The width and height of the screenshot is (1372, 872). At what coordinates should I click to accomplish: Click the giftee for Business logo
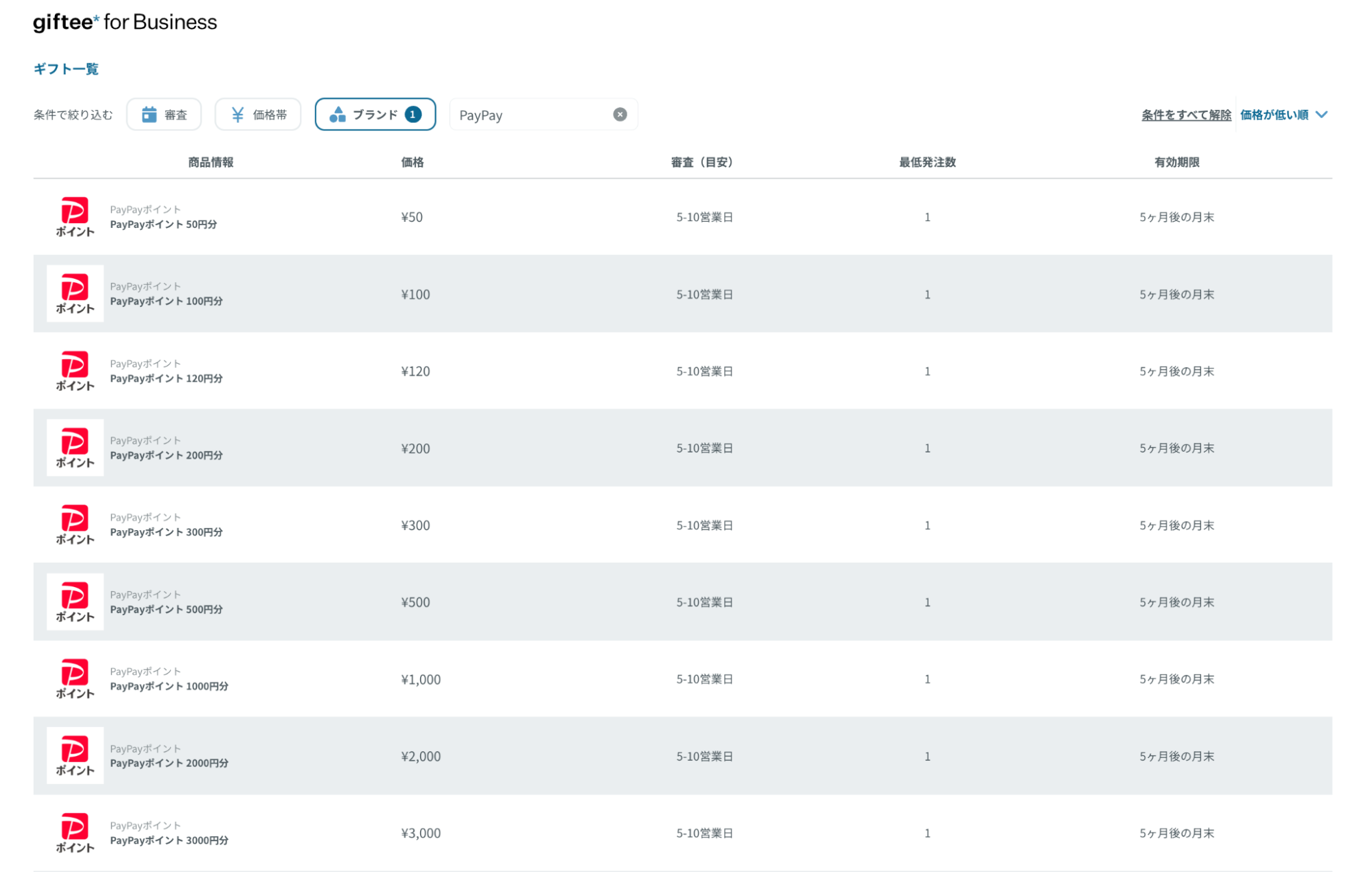124,21
